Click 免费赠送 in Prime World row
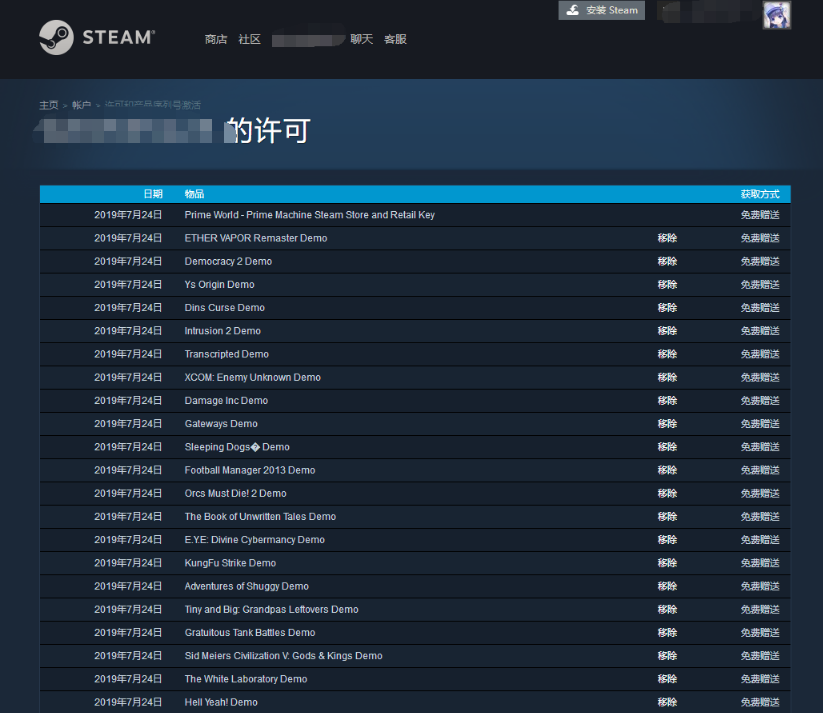 click(760, 215)
